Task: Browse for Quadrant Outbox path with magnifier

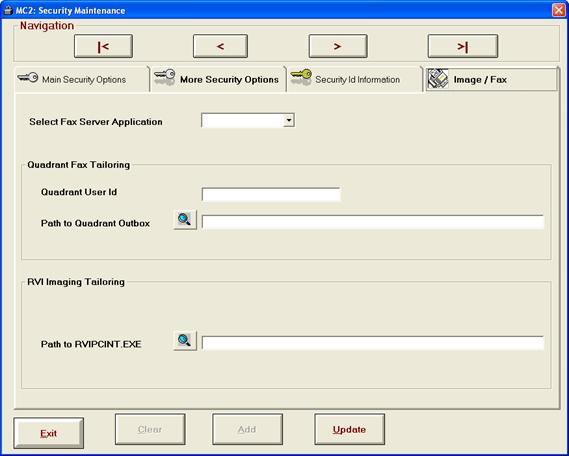Action: tap(185, 219)
